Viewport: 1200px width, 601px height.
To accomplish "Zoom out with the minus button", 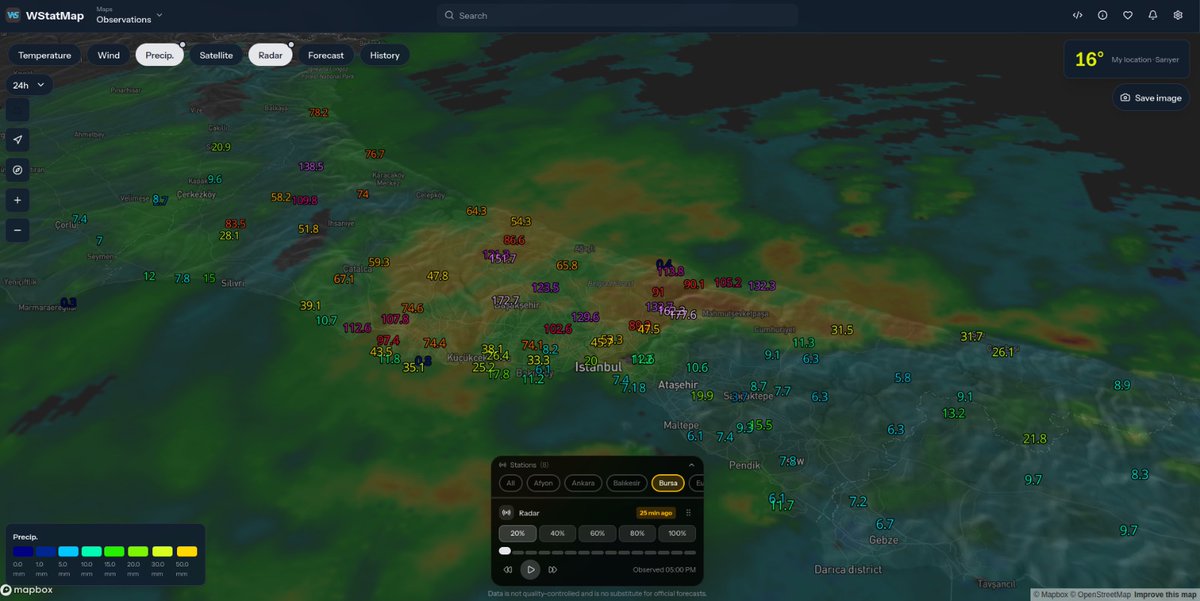I will point(18,230).
